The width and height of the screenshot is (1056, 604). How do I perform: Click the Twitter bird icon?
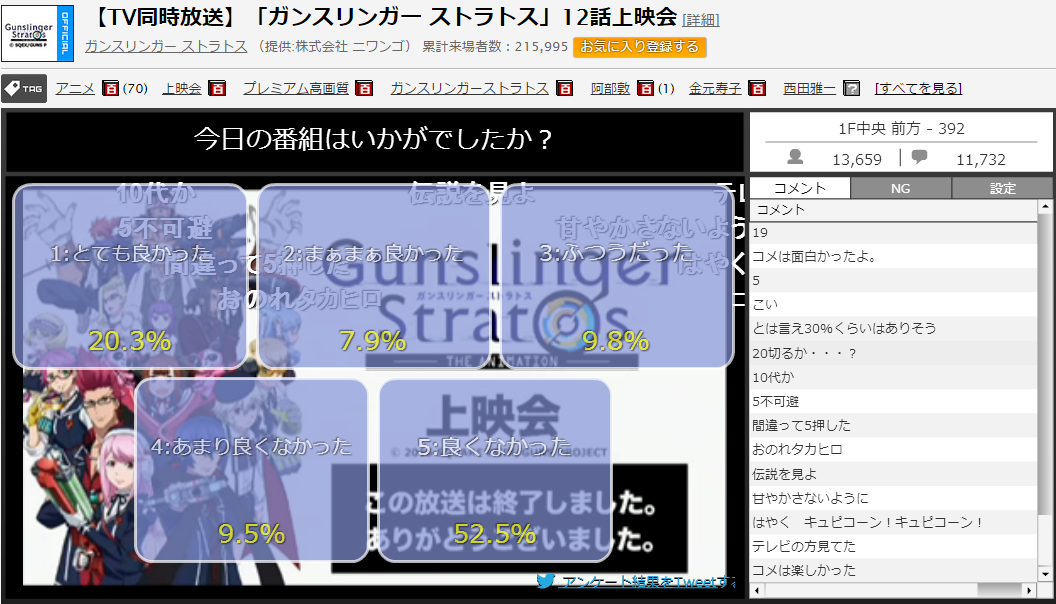click(546, 580)
